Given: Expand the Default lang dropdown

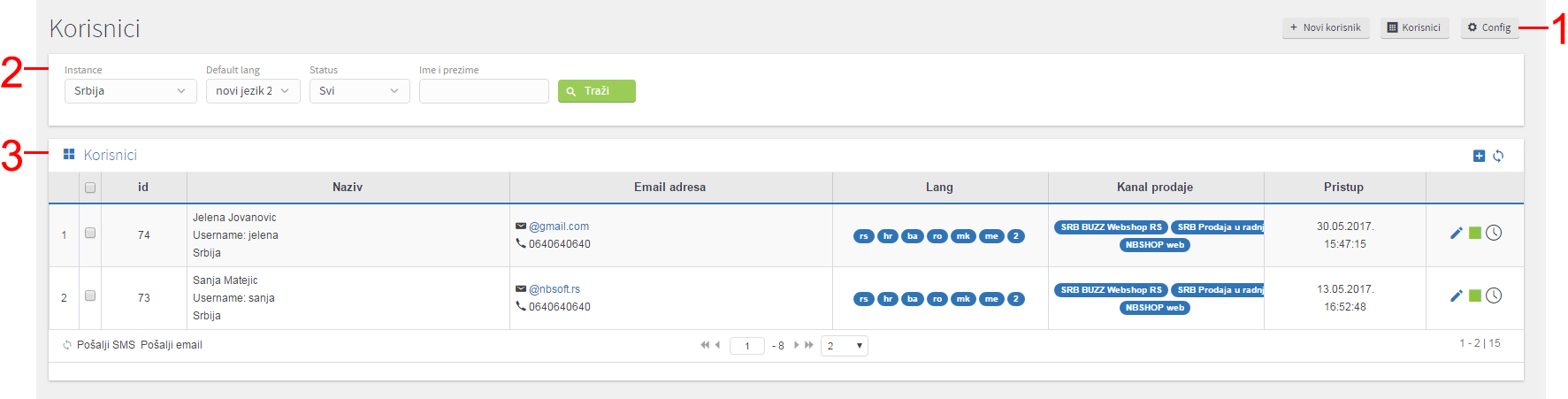Looking at the screenshot, I should click(253, 91).
